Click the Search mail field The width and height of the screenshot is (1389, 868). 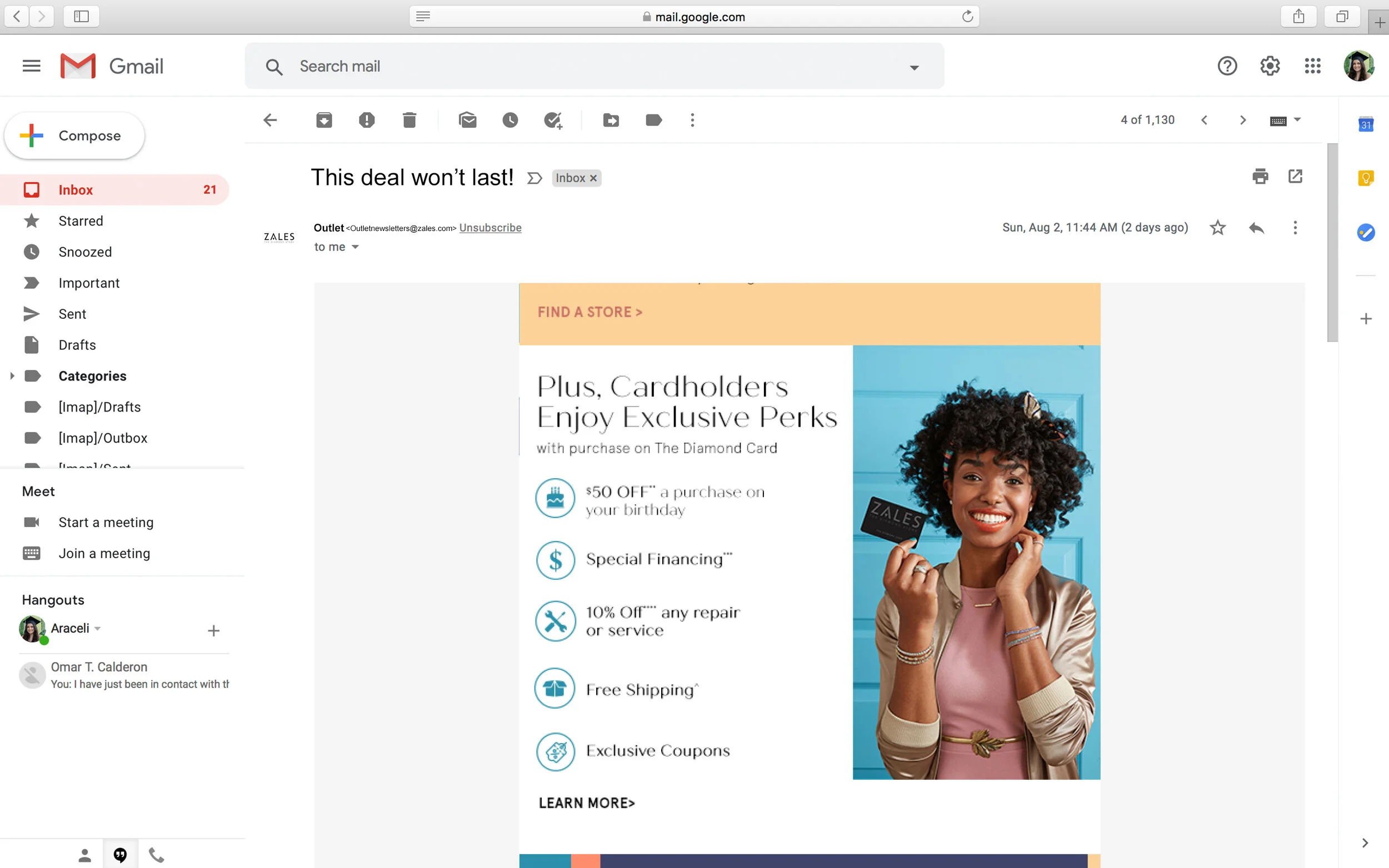[594, 66]
